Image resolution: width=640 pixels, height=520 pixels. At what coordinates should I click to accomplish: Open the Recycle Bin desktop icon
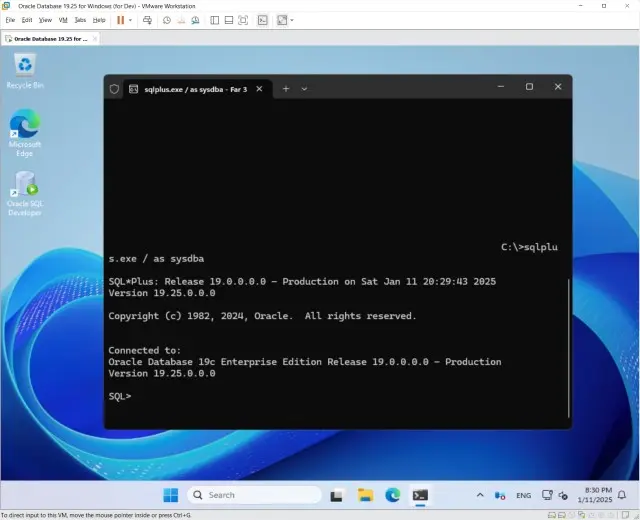(x=25, y=71)
